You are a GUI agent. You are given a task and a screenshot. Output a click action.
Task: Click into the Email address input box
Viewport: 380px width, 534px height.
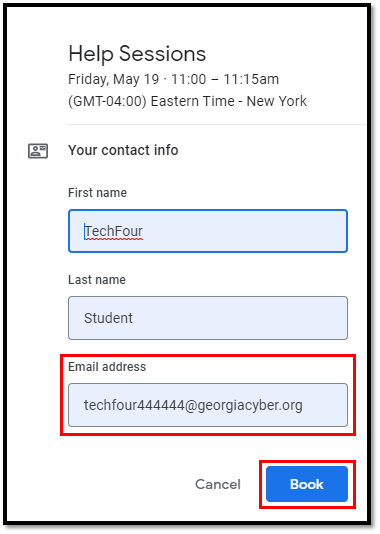coord(208,405)
